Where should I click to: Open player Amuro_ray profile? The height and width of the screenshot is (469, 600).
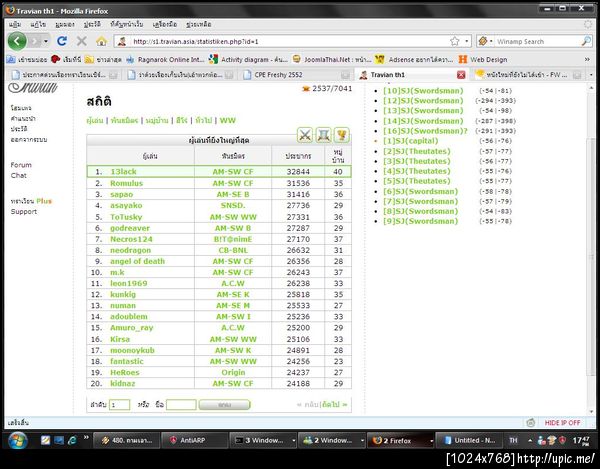132,328
